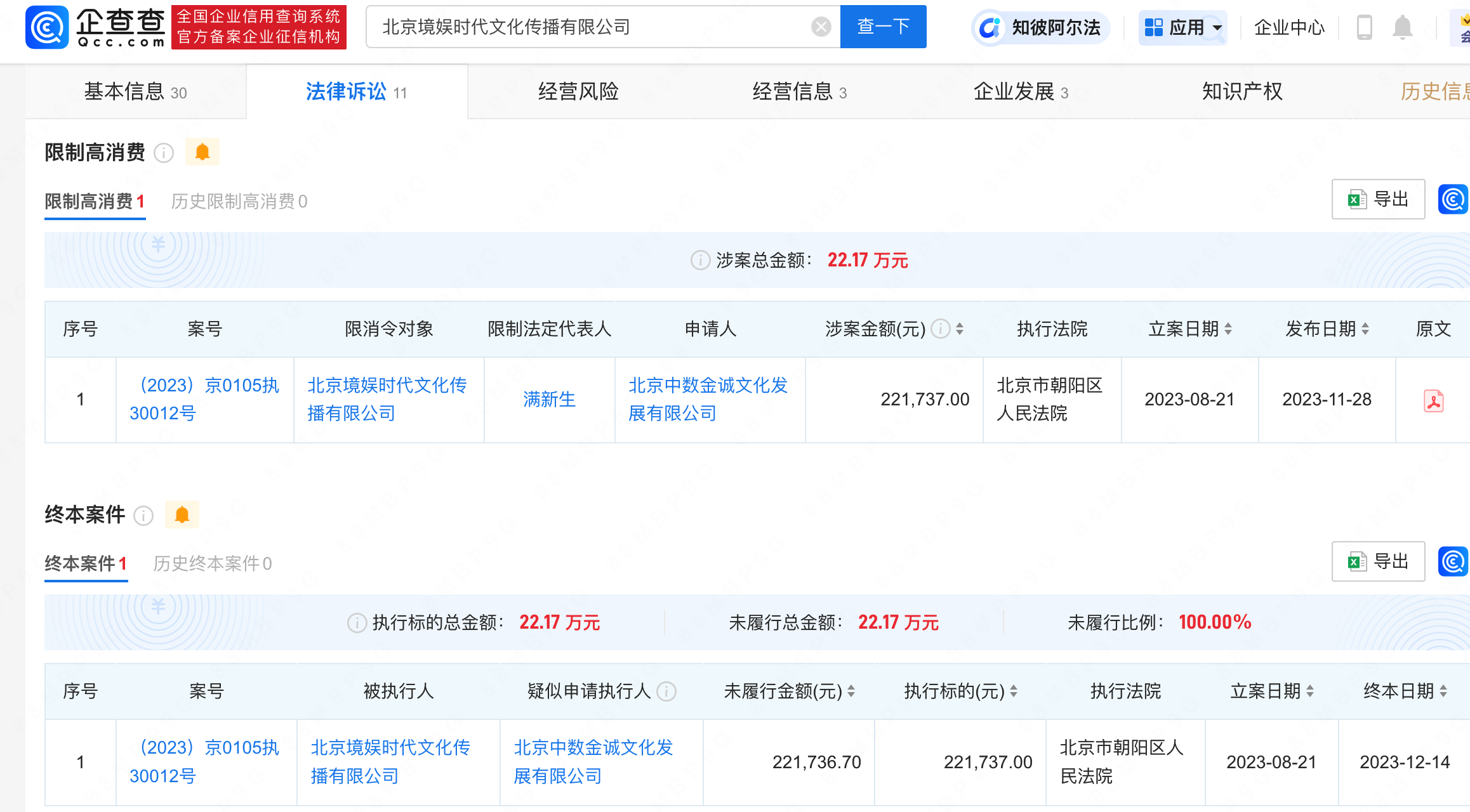Open the 经营信息 tab

pyautogui.click(x=800, y=92)
